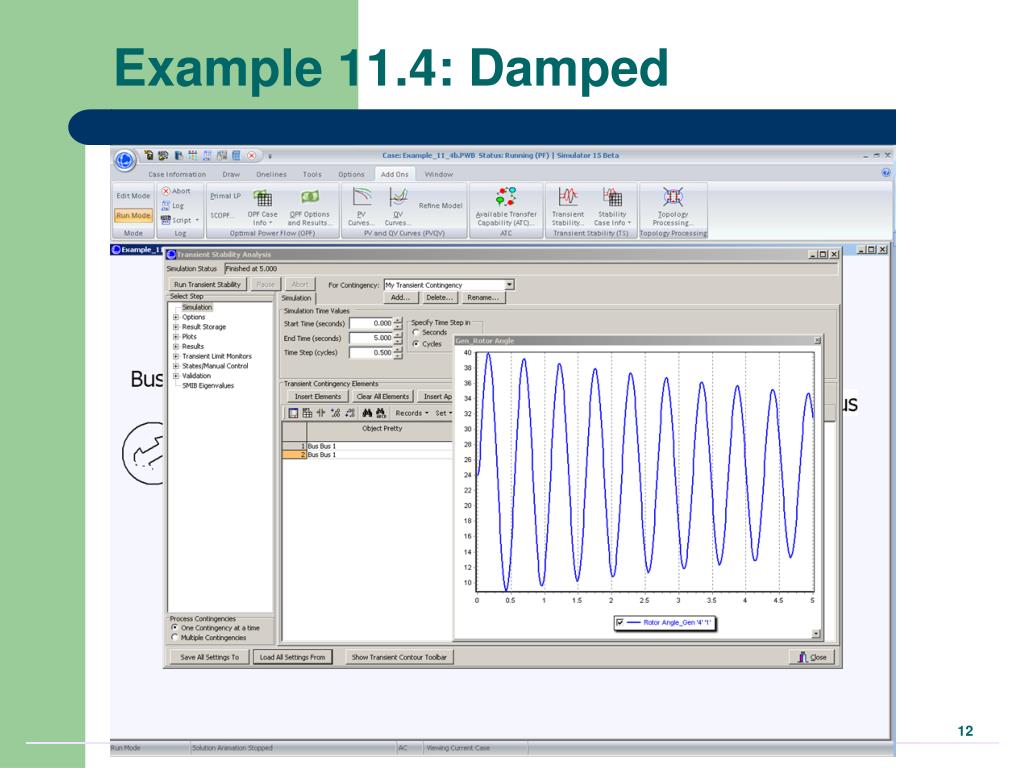Click the Add... contingency button
Screen dimensions: 1024x768
[400, 298]
